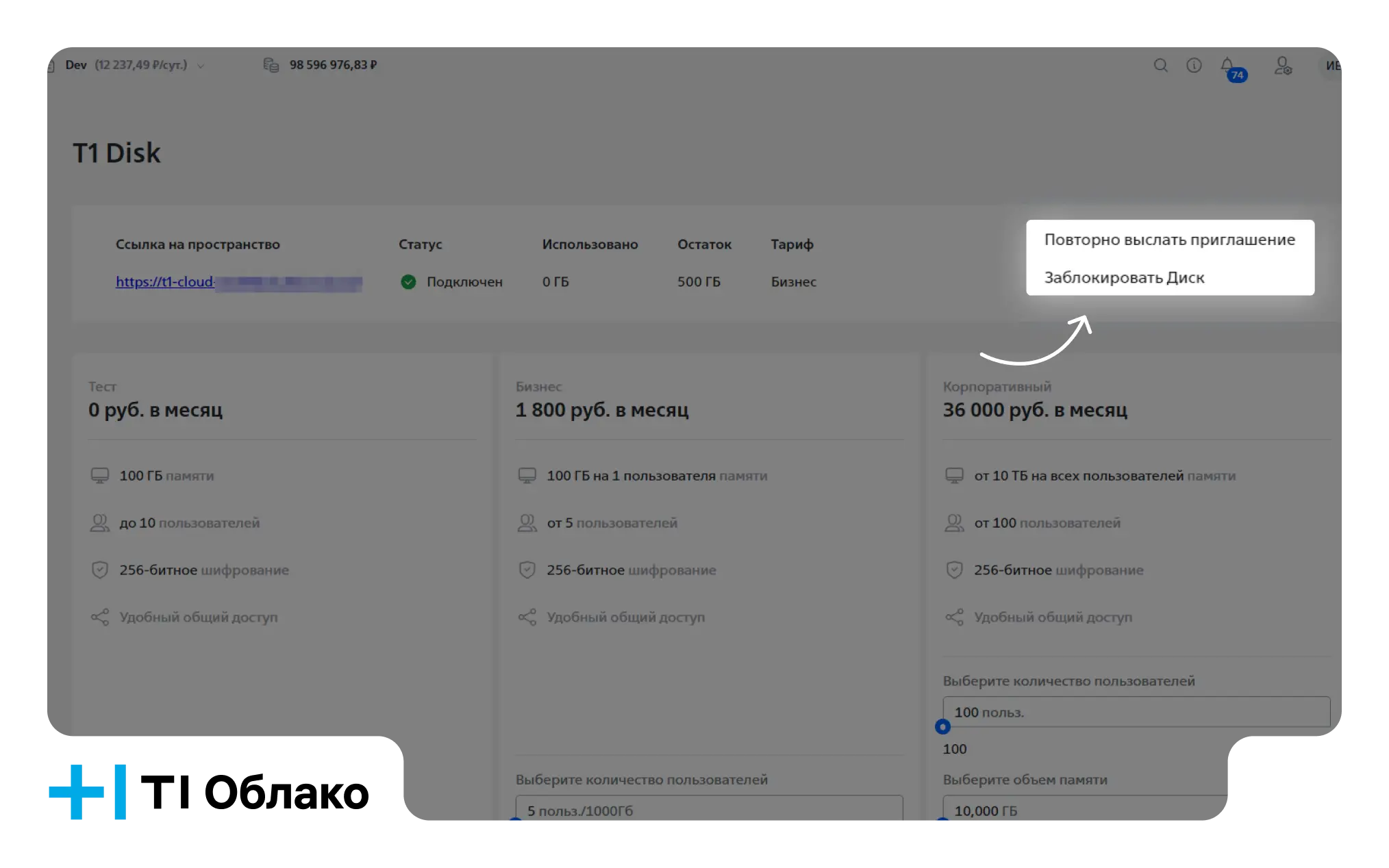Expand the Dev project dropdown

click(201, 66)
